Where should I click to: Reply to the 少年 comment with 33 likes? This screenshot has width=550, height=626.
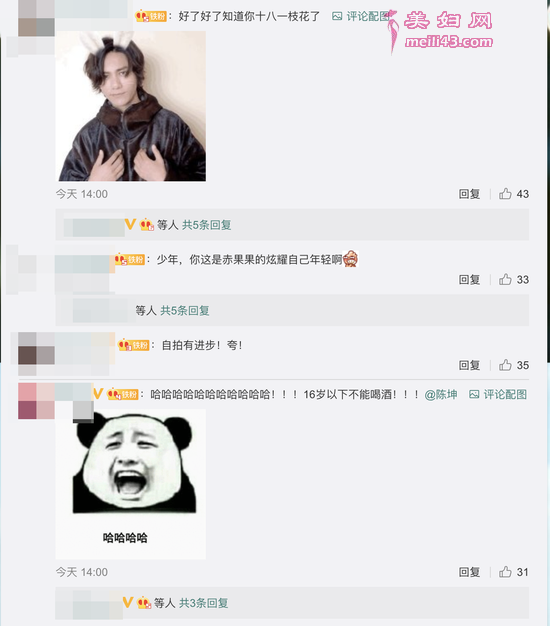pos(469,279)
